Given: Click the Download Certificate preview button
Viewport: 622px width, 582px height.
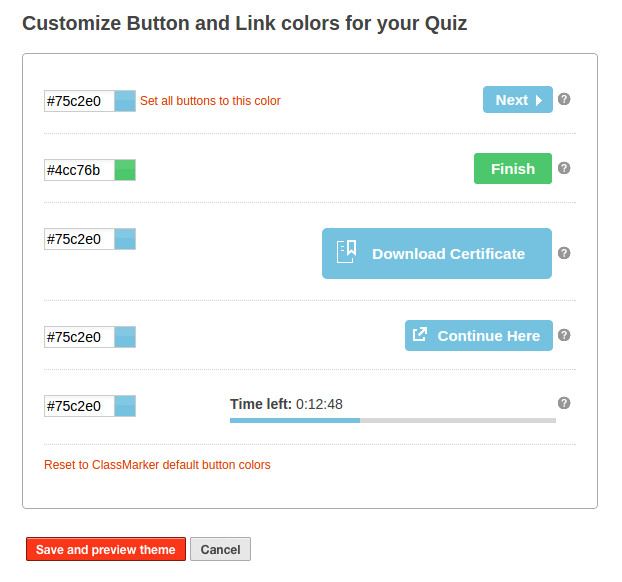Looking at the screenshot, I should [x=436, y=254].
